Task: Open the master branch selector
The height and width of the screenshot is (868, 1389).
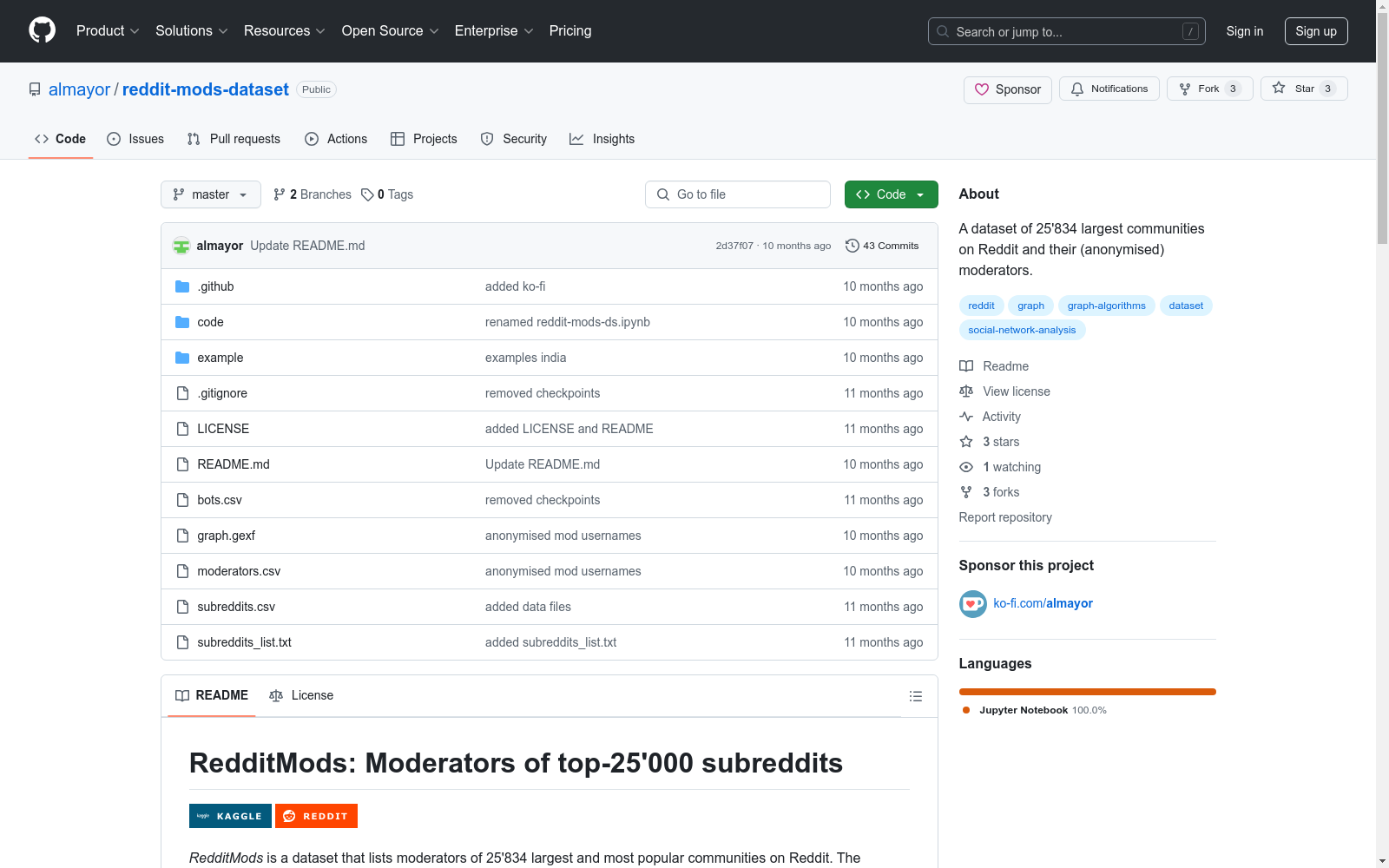Action: tap(210, 194)
